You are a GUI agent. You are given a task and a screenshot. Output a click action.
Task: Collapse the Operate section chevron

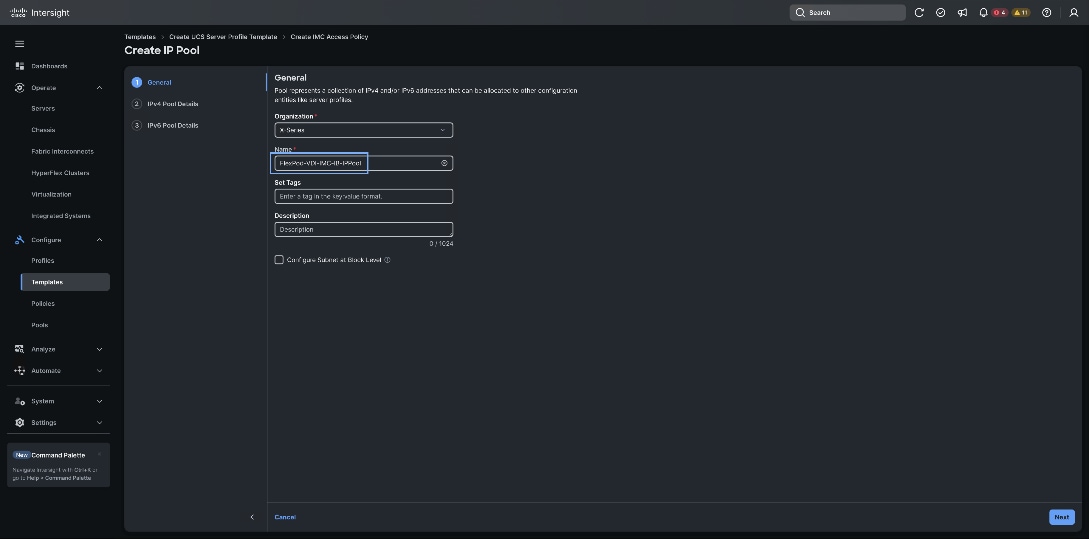pyautogui.click(x=99, y=88)
